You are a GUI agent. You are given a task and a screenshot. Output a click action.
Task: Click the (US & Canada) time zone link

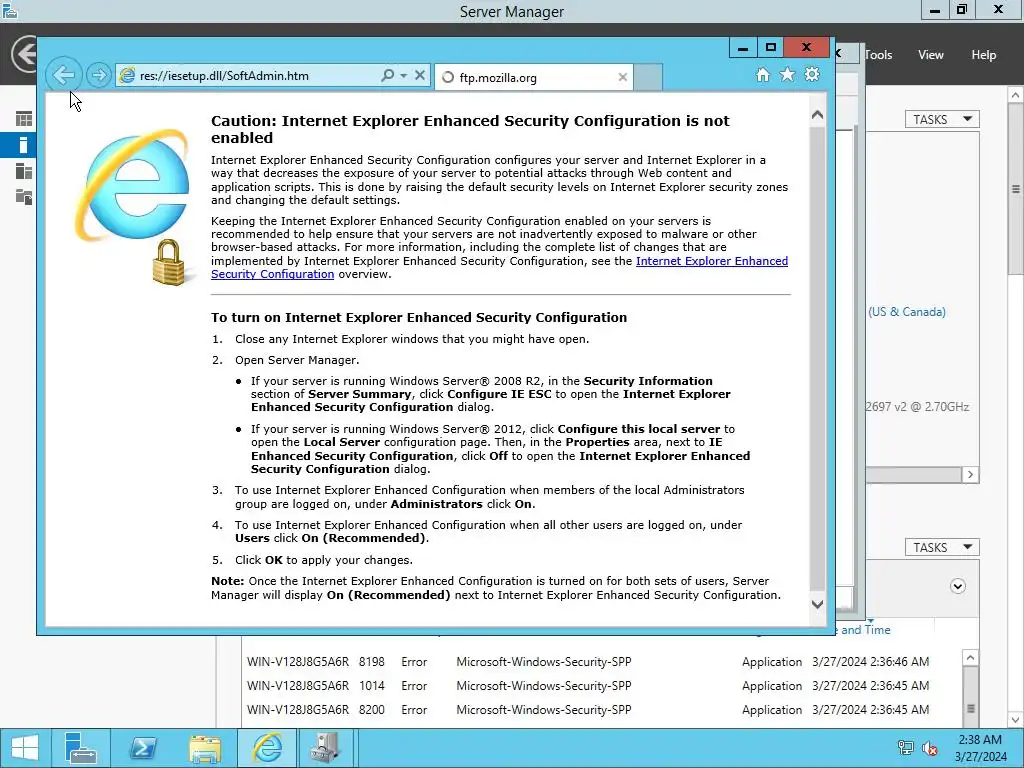[907, 312]
